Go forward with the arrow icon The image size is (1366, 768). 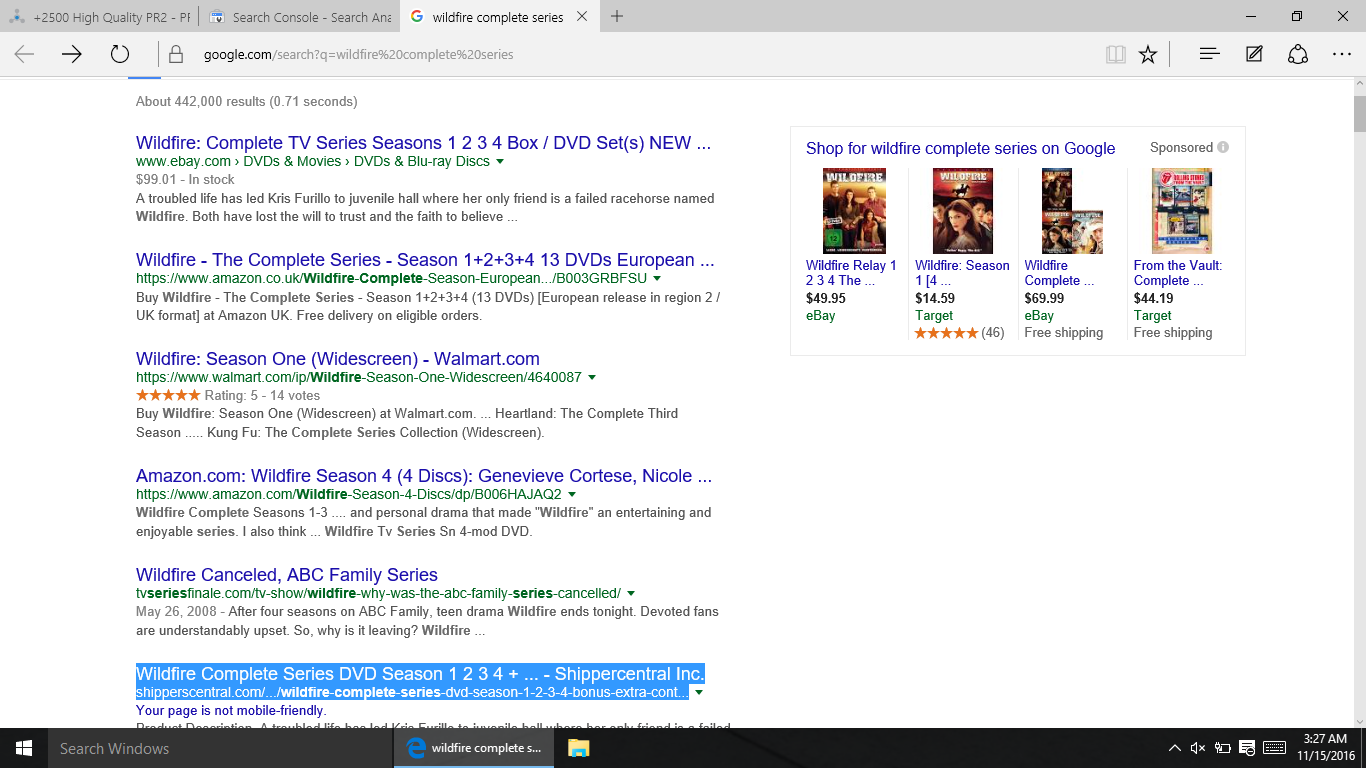(71, 55)
